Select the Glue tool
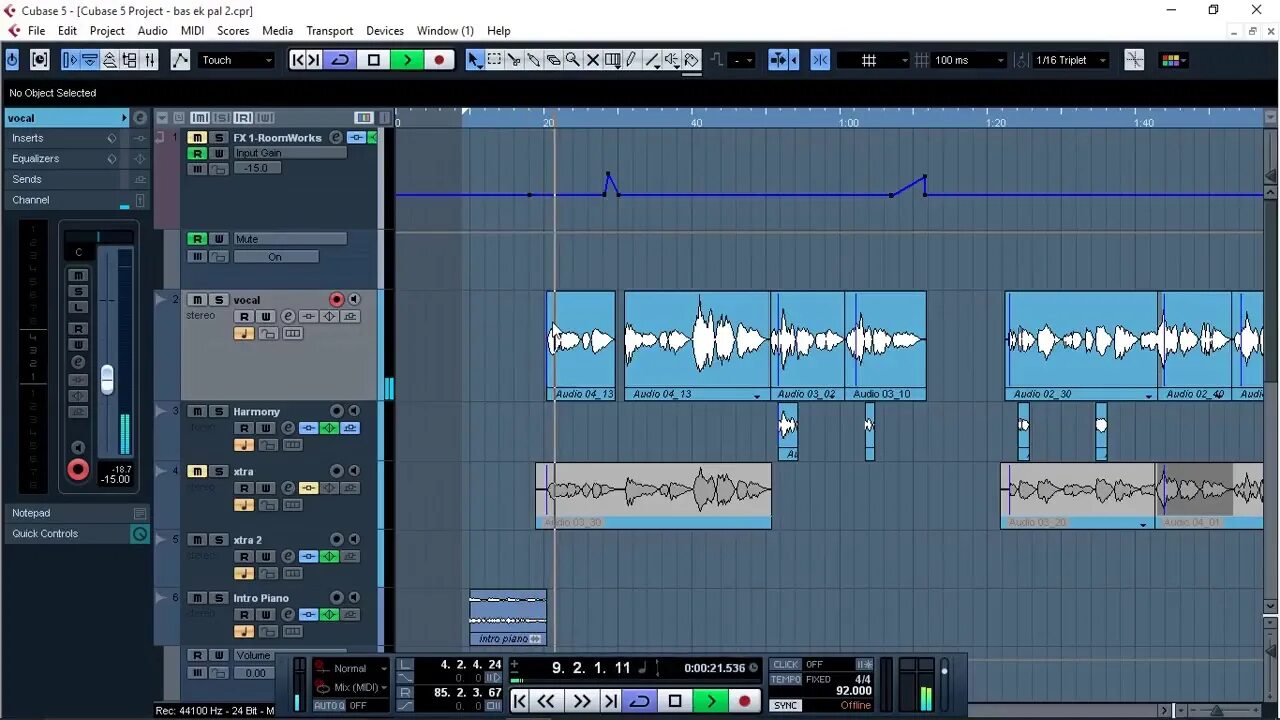 click(534, 60)
